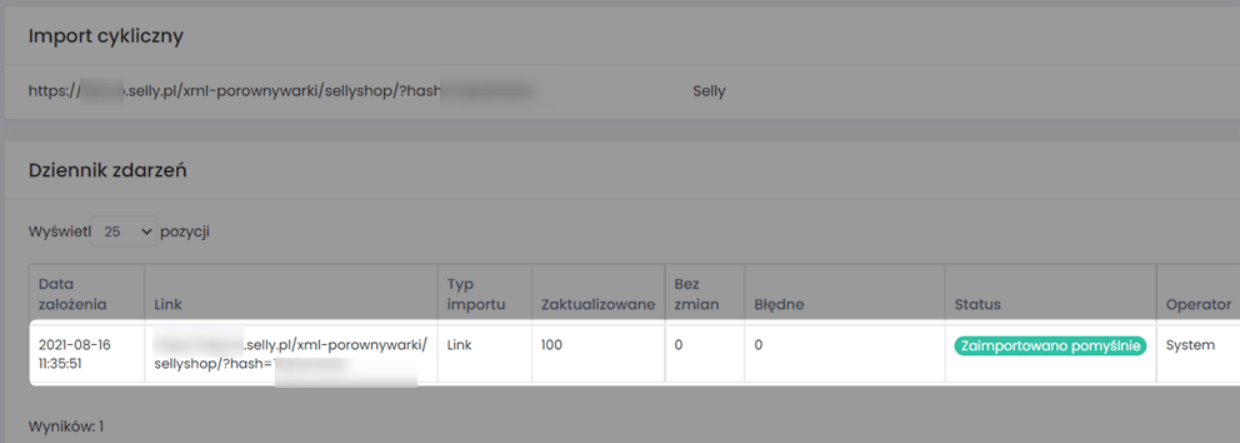Image resolution: width=1243 pixels, height=443 pixels.
Task: Click the Link import type cell
Action: coord(462,345)
